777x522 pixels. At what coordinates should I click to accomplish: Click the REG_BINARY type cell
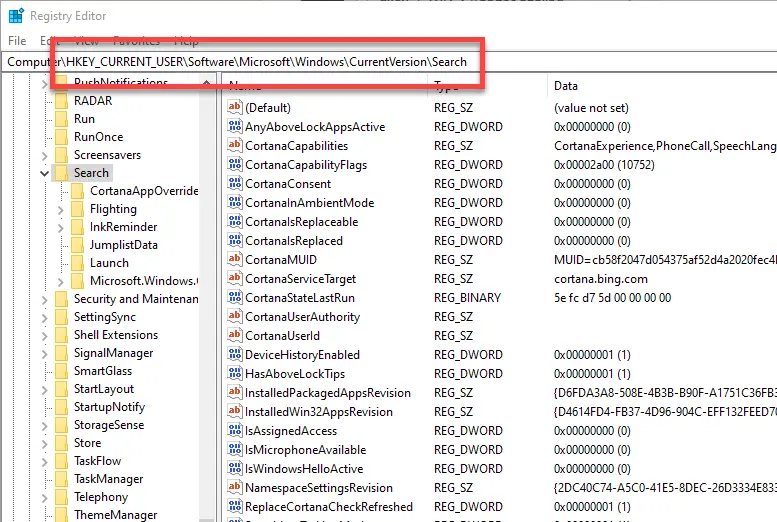[467, 297]
